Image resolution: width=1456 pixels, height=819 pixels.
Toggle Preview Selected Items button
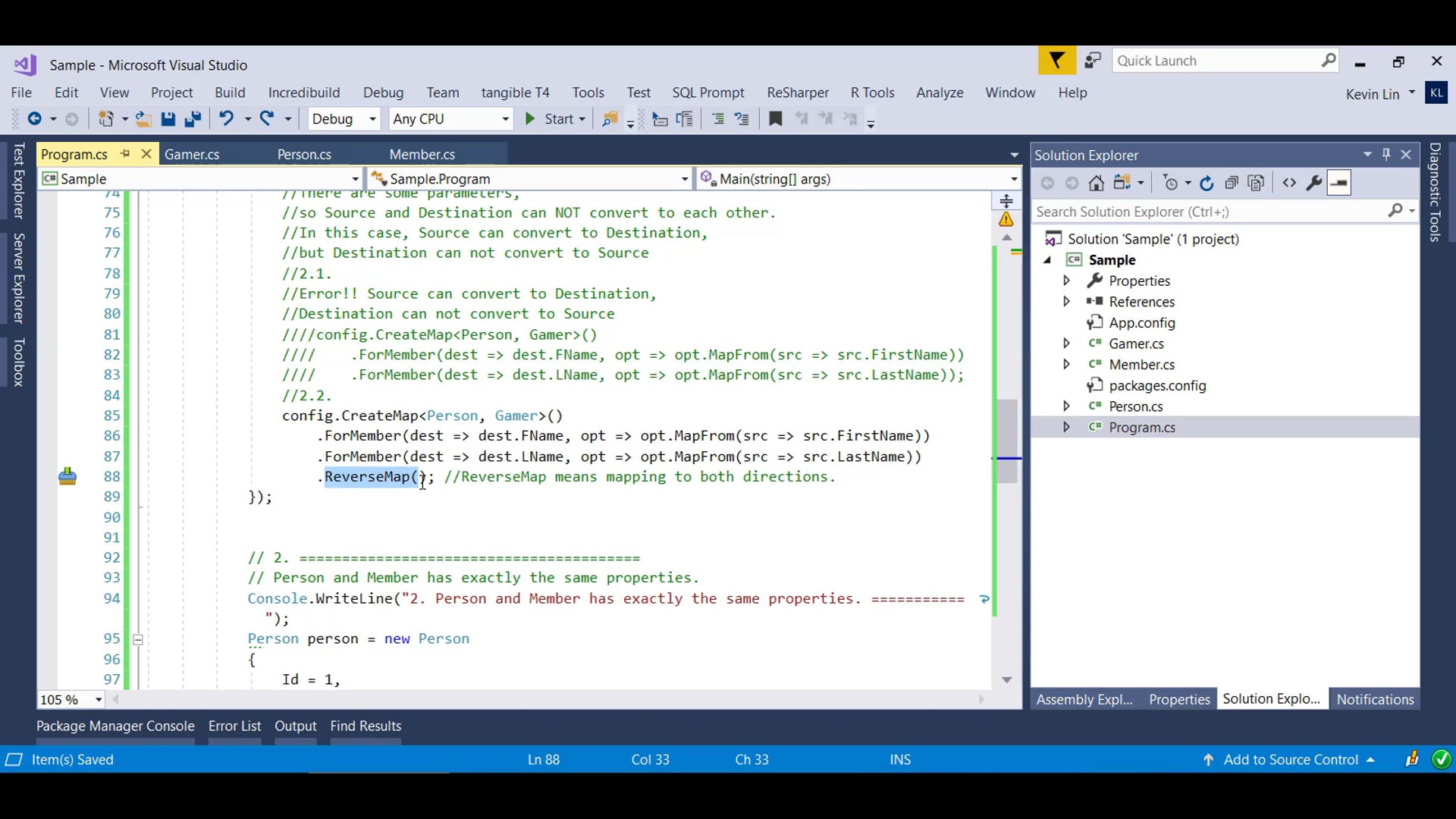tap(1339, 183)
